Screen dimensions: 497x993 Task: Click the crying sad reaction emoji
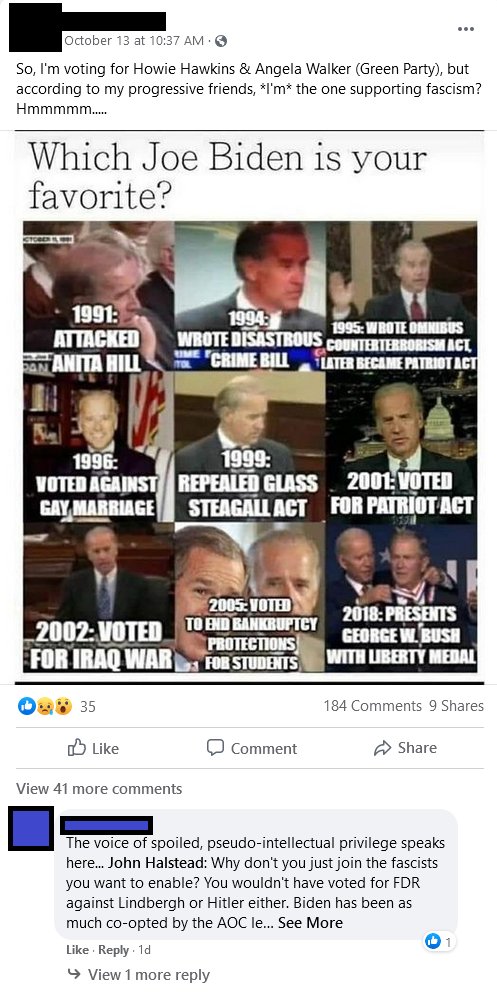click(x=44, y=705)
